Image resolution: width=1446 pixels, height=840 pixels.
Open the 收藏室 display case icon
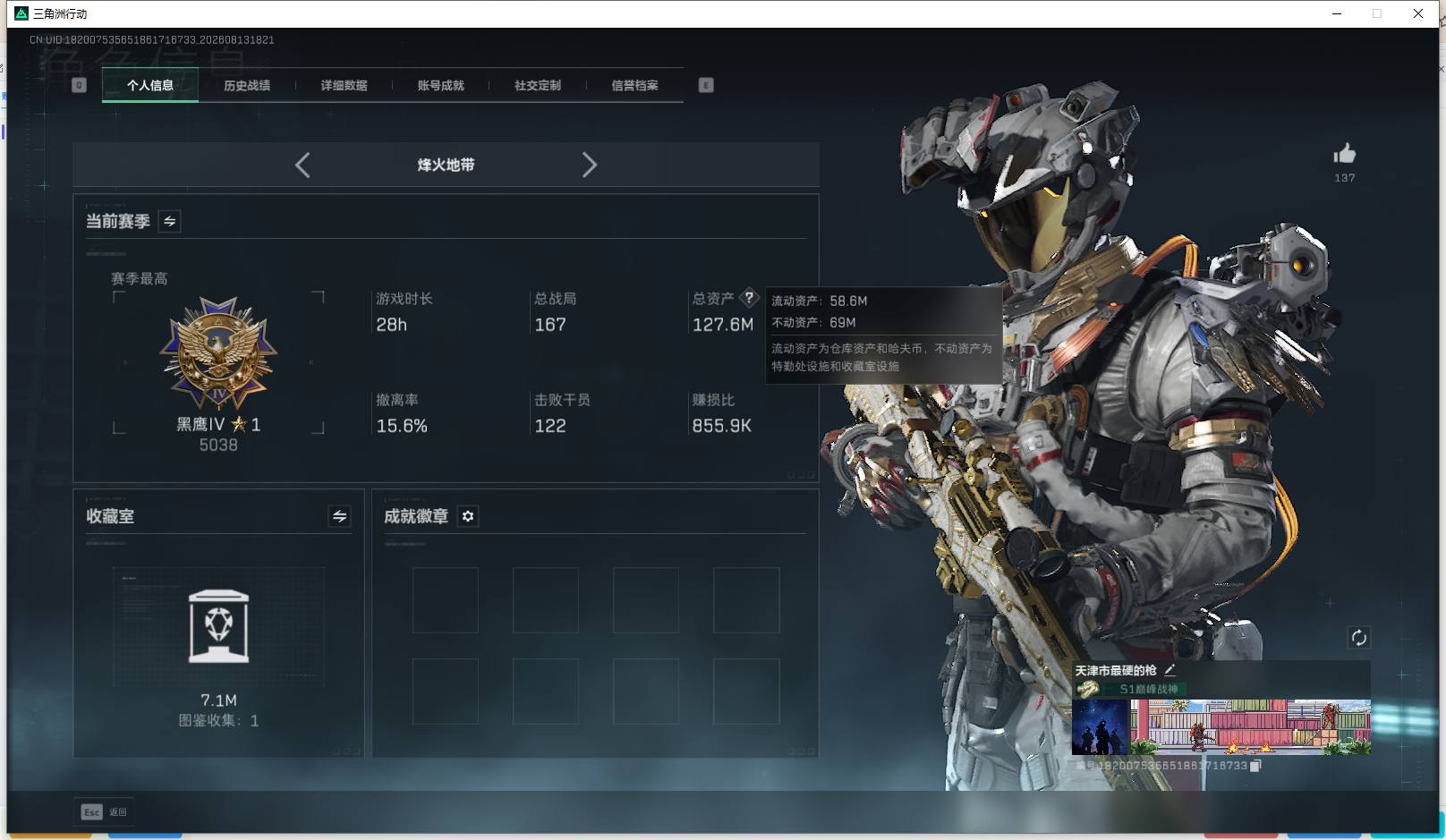[219, 626]
